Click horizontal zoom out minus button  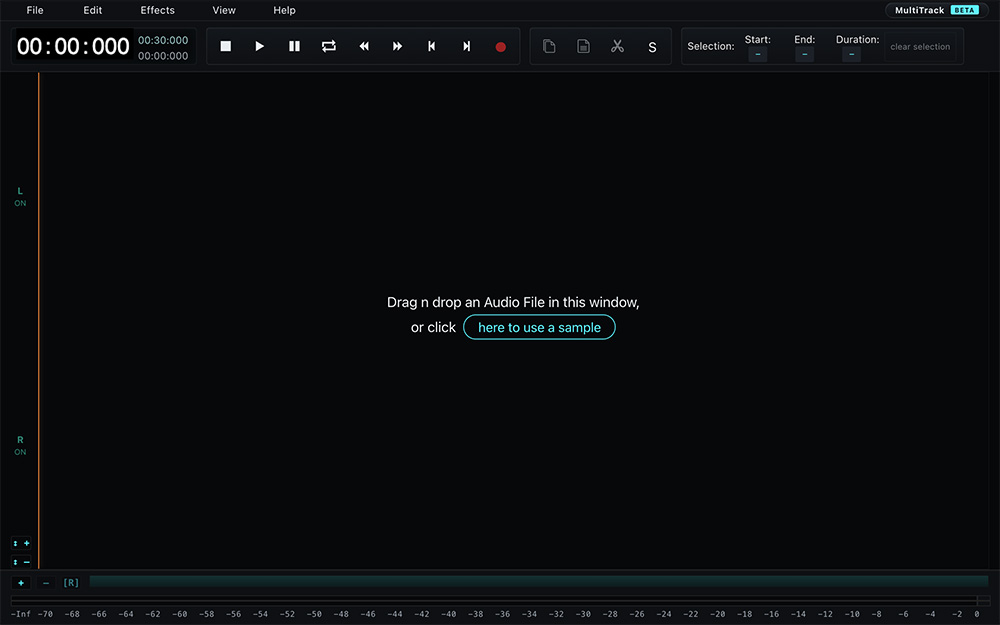click(46, 583)
